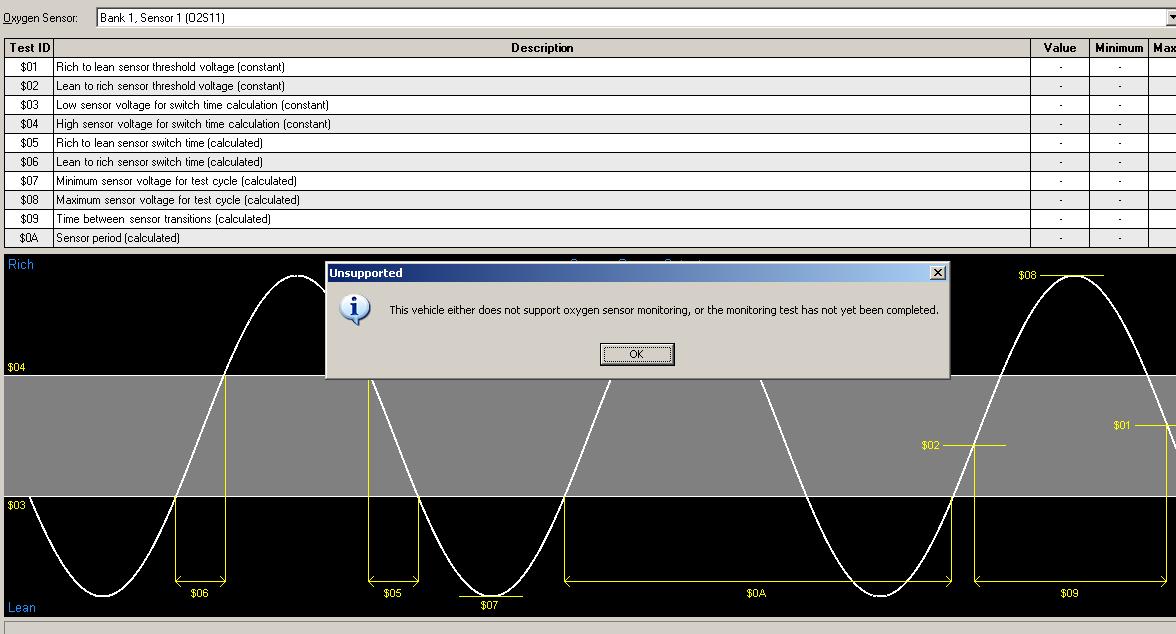Click the Rich label on the graph
The height and width of the screenshot is (634, 1176).
(x=21, y=265)
